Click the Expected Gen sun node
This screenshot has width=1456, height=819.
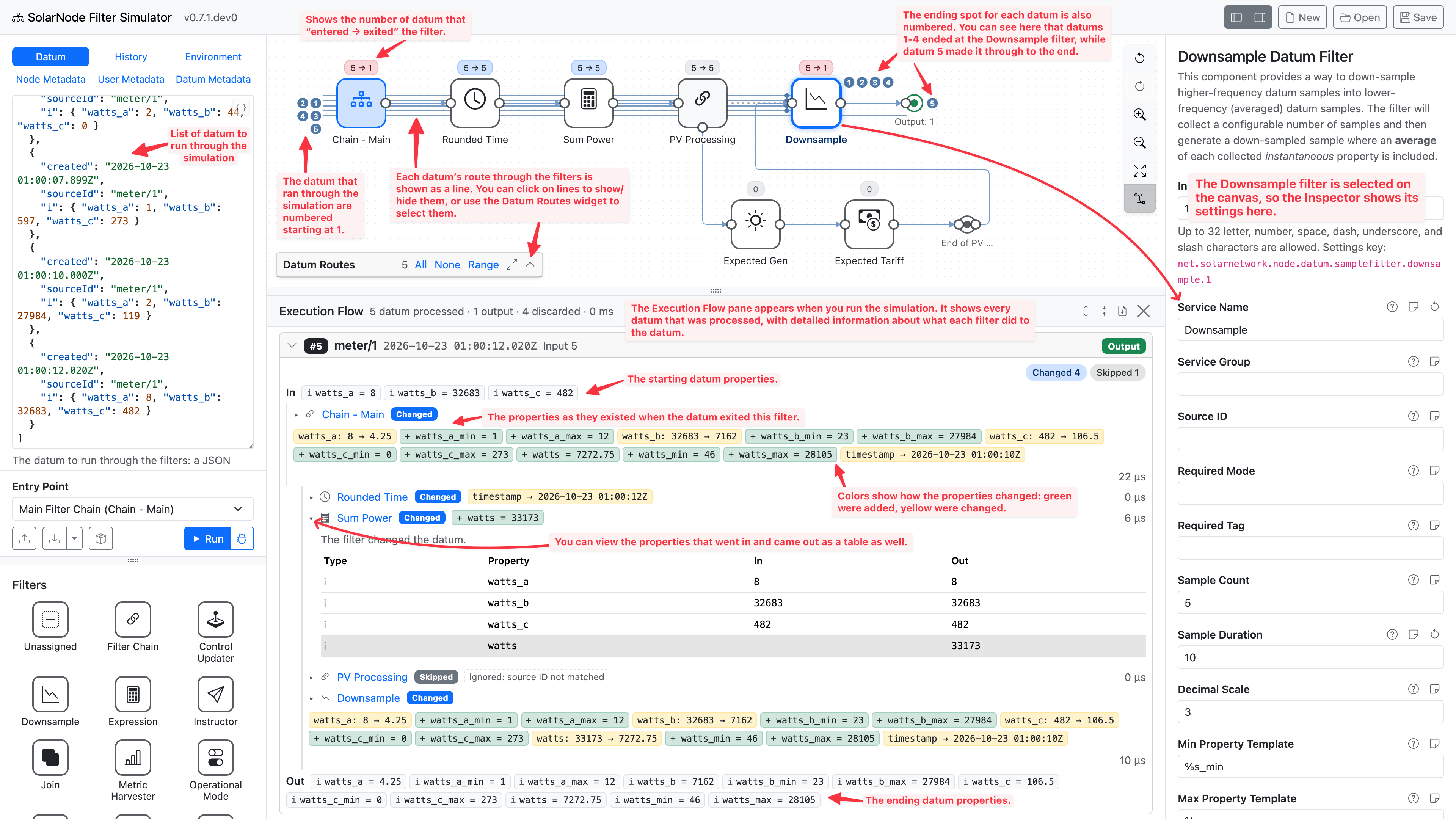tap(755, 224)
